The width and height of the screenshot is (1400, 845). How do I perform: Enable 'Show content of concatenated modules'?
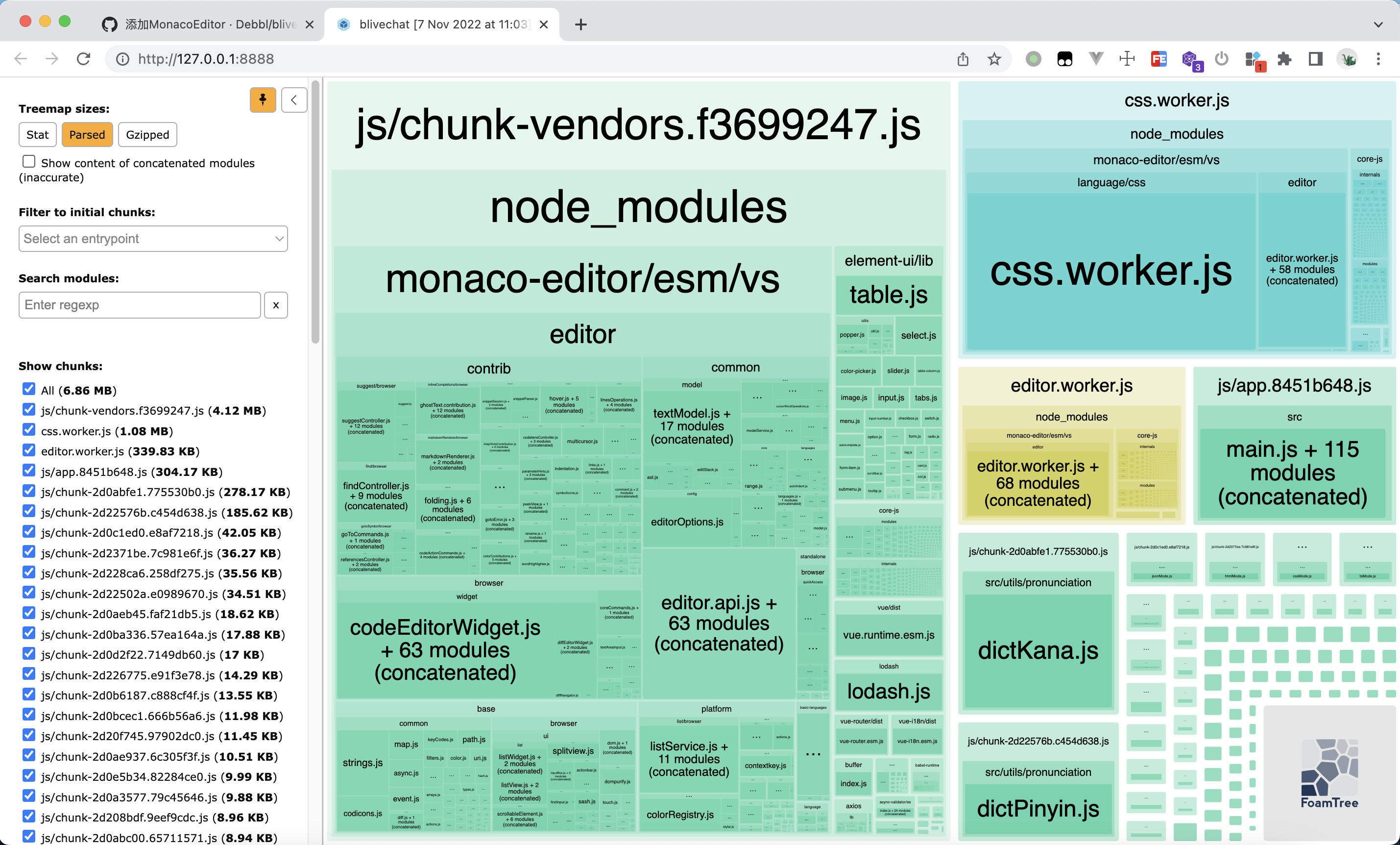(x=28, y=161)
